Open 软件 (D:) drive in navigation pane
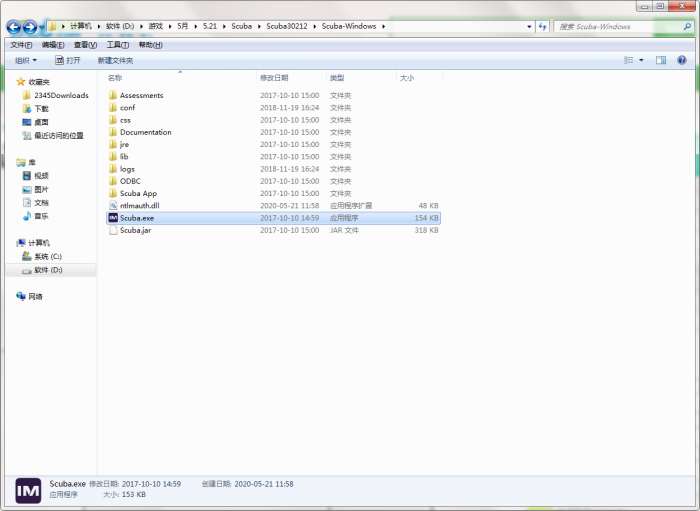The image size is (700, 511). coord(48,270)
